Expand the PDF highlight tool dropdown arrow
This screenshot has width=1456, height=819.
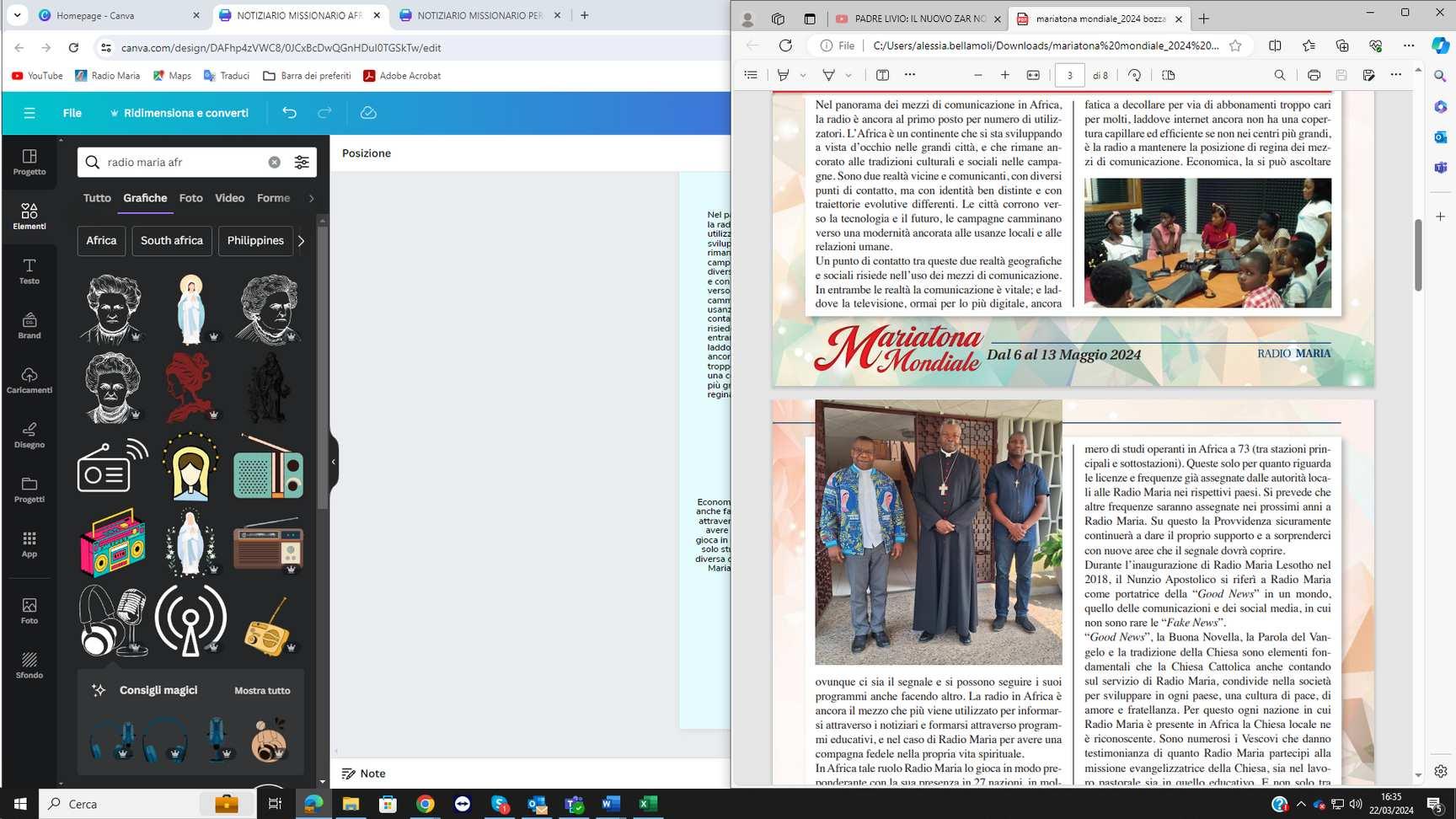tap(803, 75)
